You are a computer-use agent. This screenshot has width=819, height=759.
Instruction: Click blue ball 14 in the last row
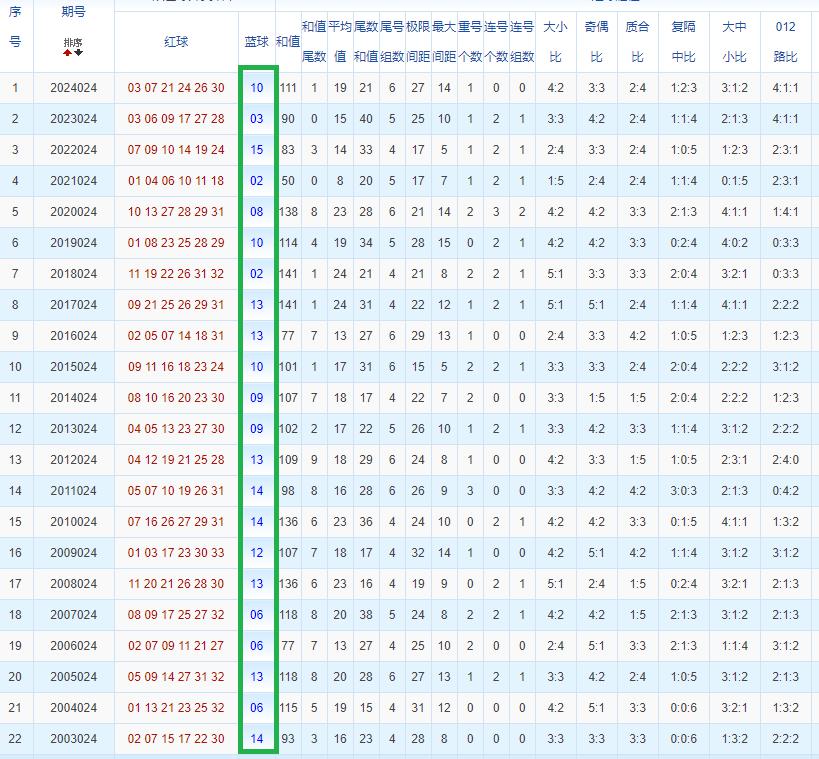257,739
